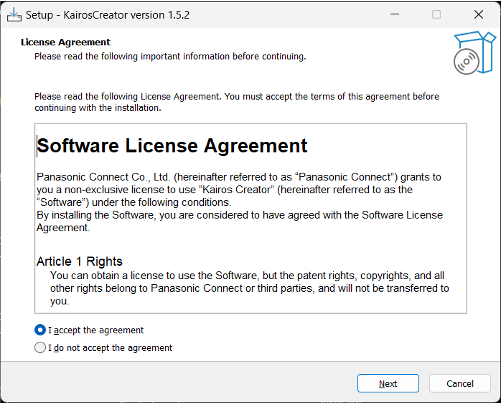The height and width of the screenshot is (404, 501).
Task: Click the paragraph starting "Panasonic Connect Co., Ltd."
Action: click(239, 190)
